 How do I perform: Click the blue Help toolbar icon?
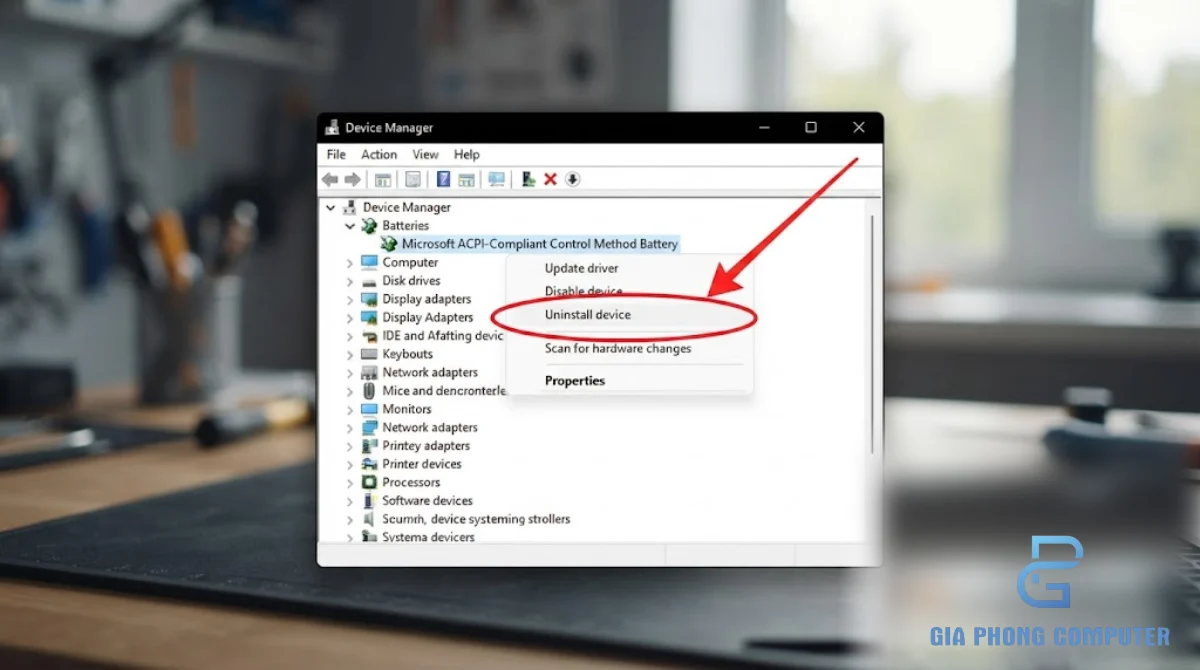pos(444,180)
